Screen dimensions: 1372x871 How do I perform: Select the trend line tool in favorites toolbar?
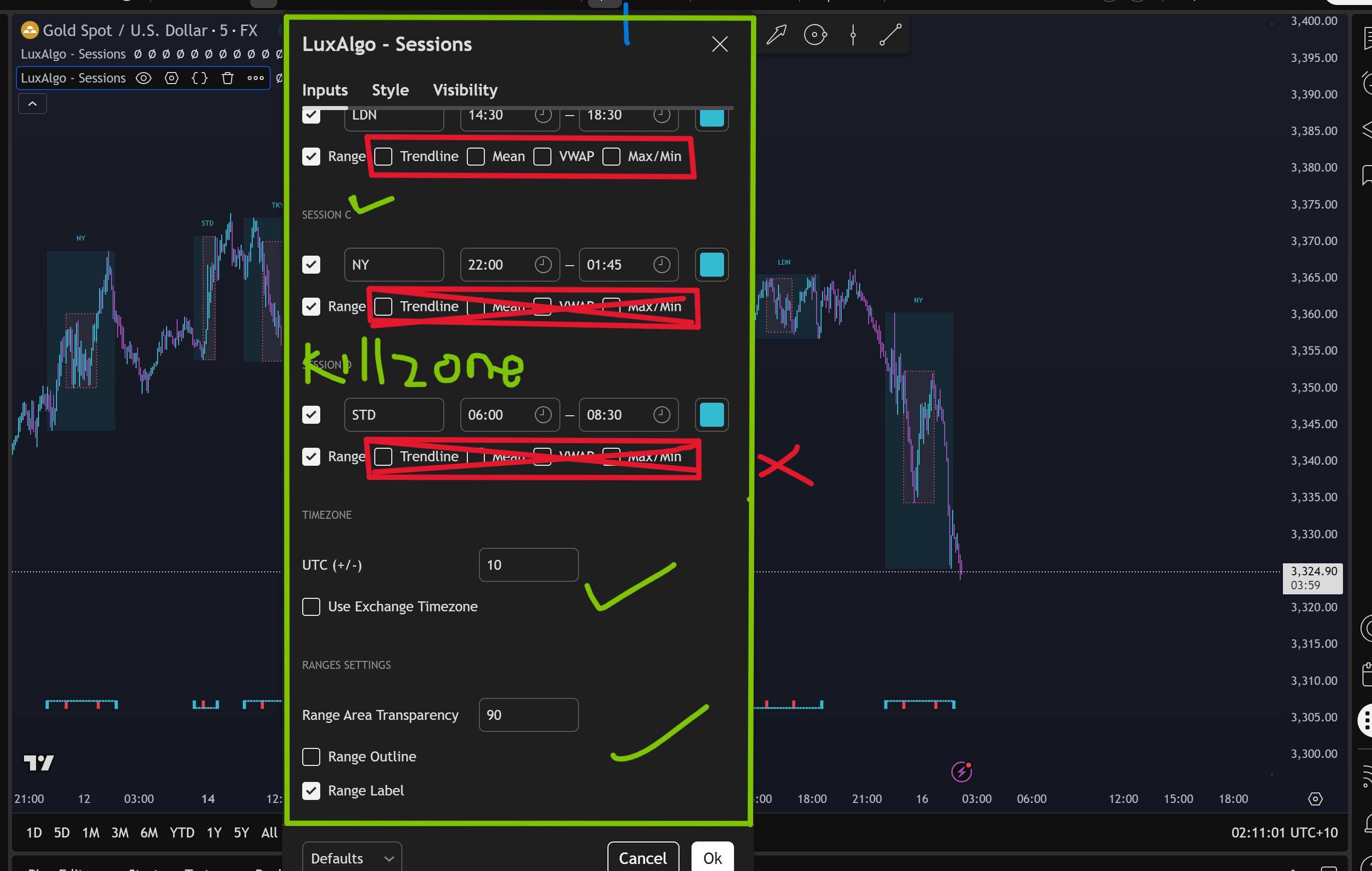890,35
